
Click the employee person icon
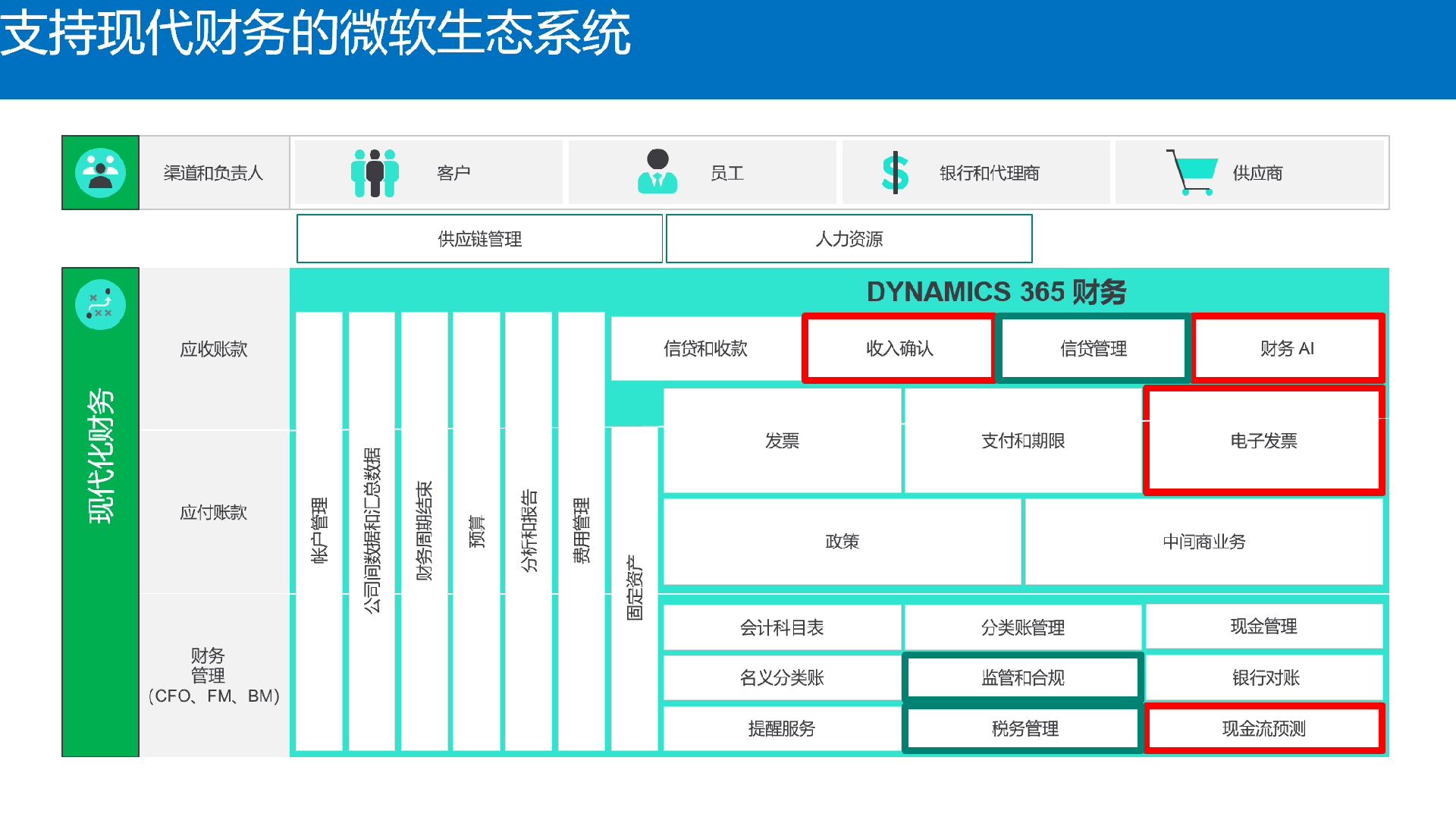(x=657, y=171)
